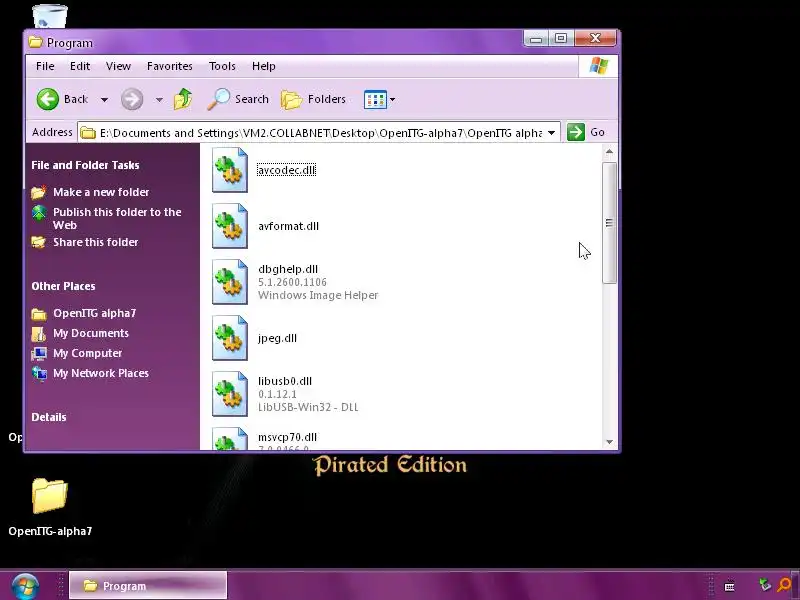
Task: Click the scrollbar down arrow
Action: click(x=609, y=442)
